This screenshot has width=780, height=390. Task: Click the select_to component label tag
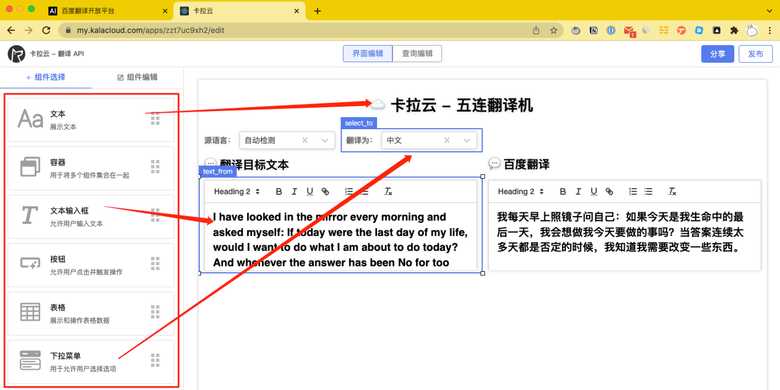358,123
